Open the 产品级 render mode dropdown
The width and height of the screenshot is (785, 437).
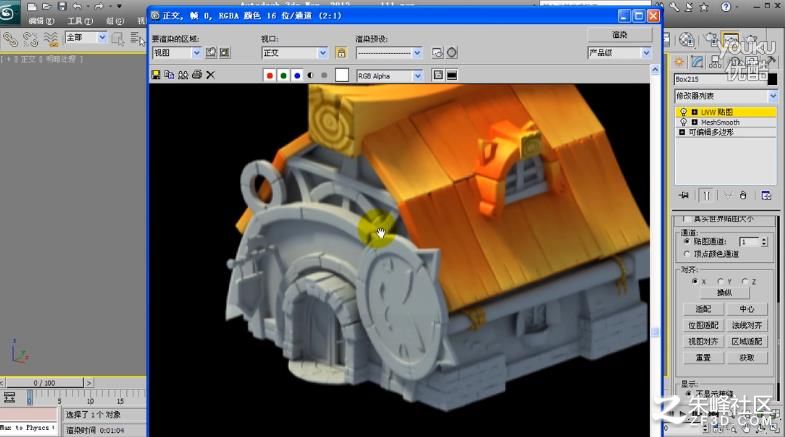(x=620, y=53)
